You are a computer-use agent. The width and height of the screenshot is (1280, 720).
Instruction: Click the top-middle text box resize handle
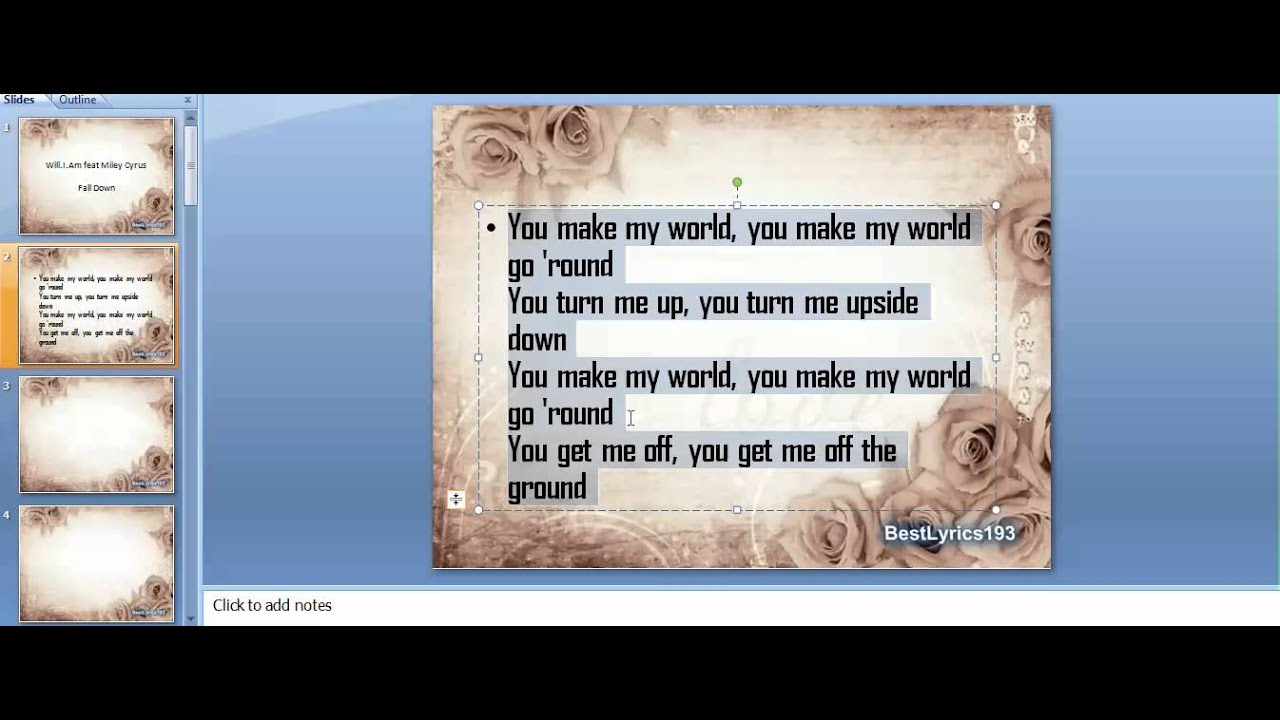pyautogui.click(x=737, y=205)
